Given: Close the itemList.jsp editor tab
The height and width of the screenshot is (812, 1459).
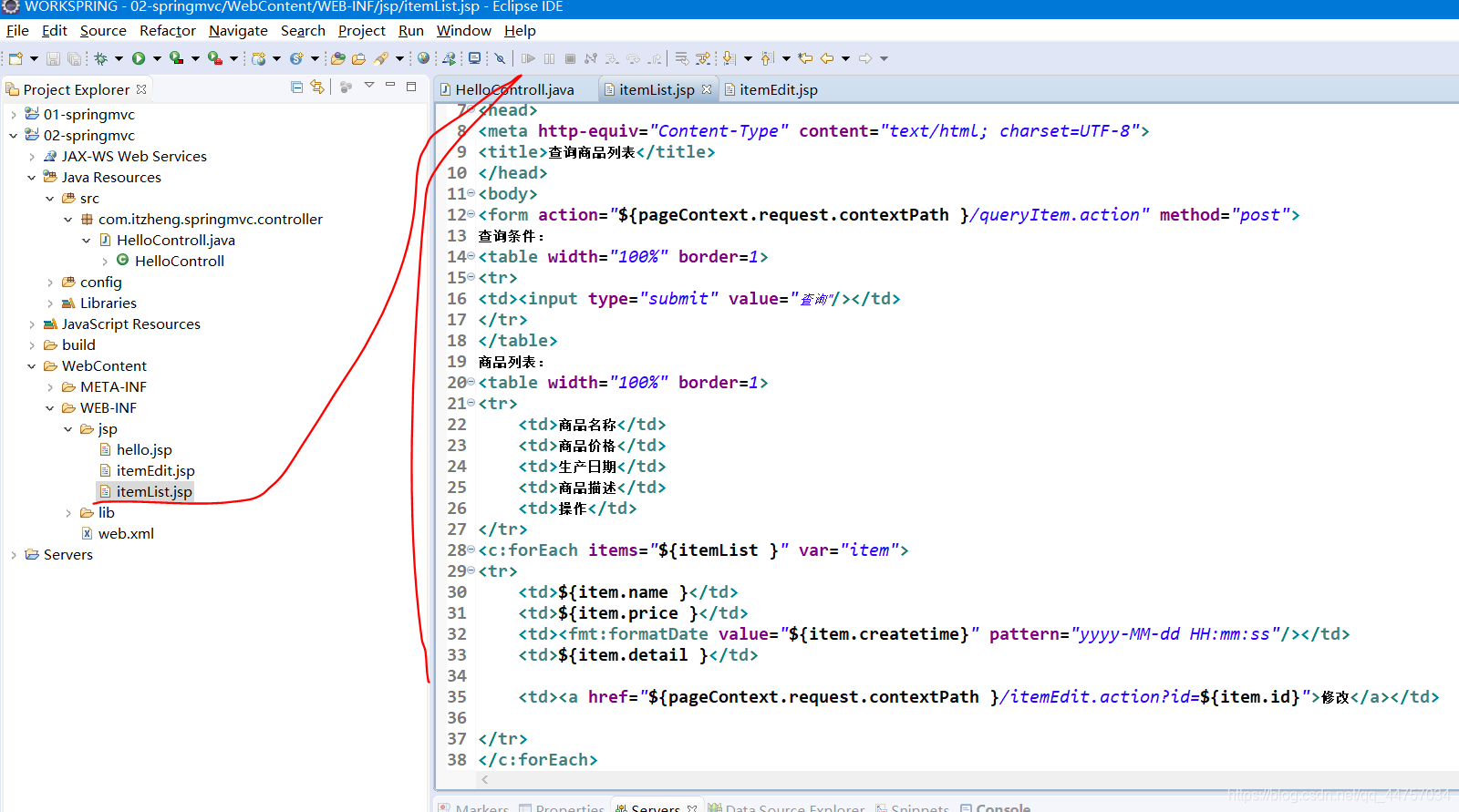Looking at the screenshot, I should pos(706,89).
